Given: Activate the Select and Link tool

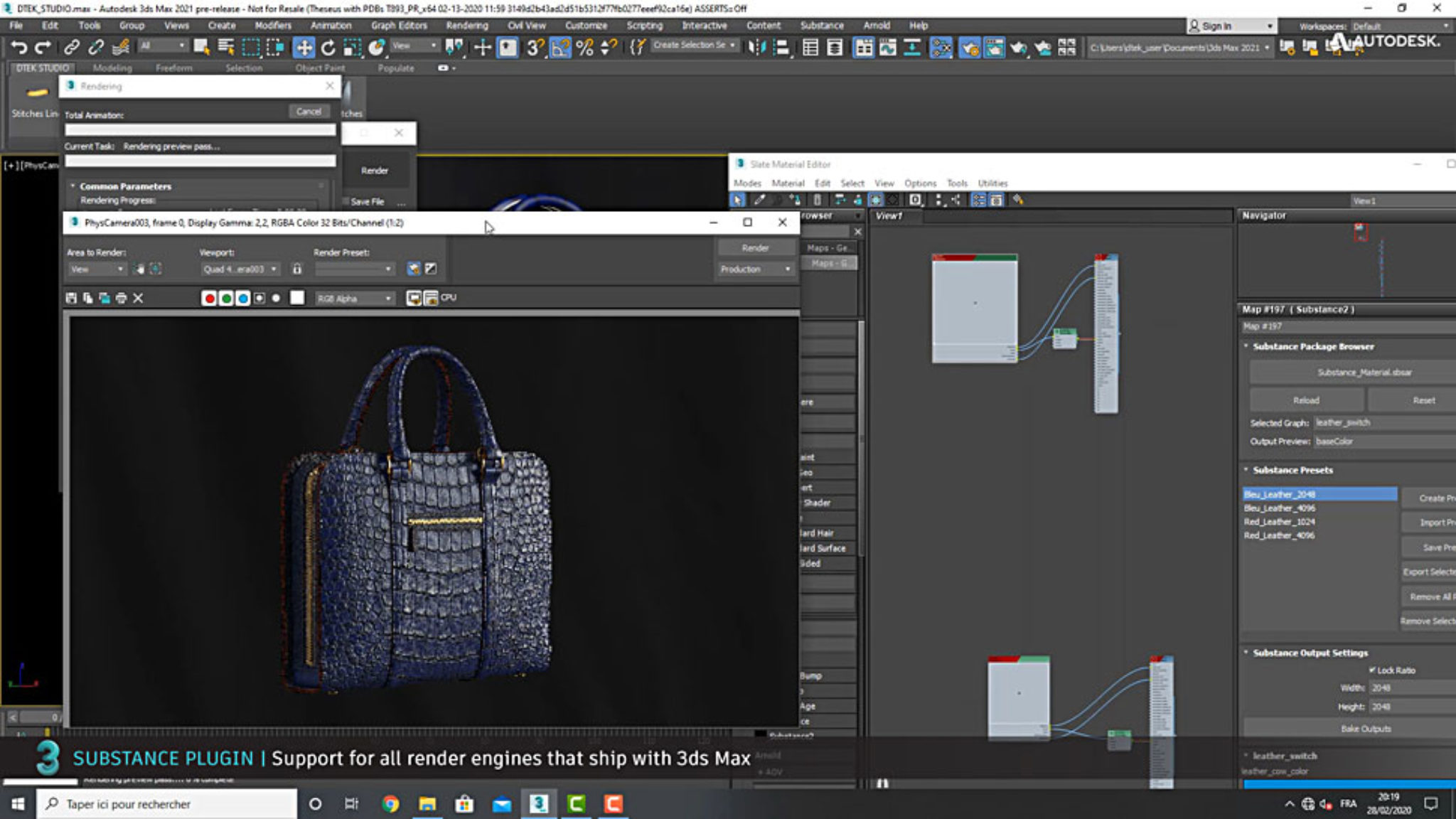Looking at the screenshot, I should coord(71,48).
